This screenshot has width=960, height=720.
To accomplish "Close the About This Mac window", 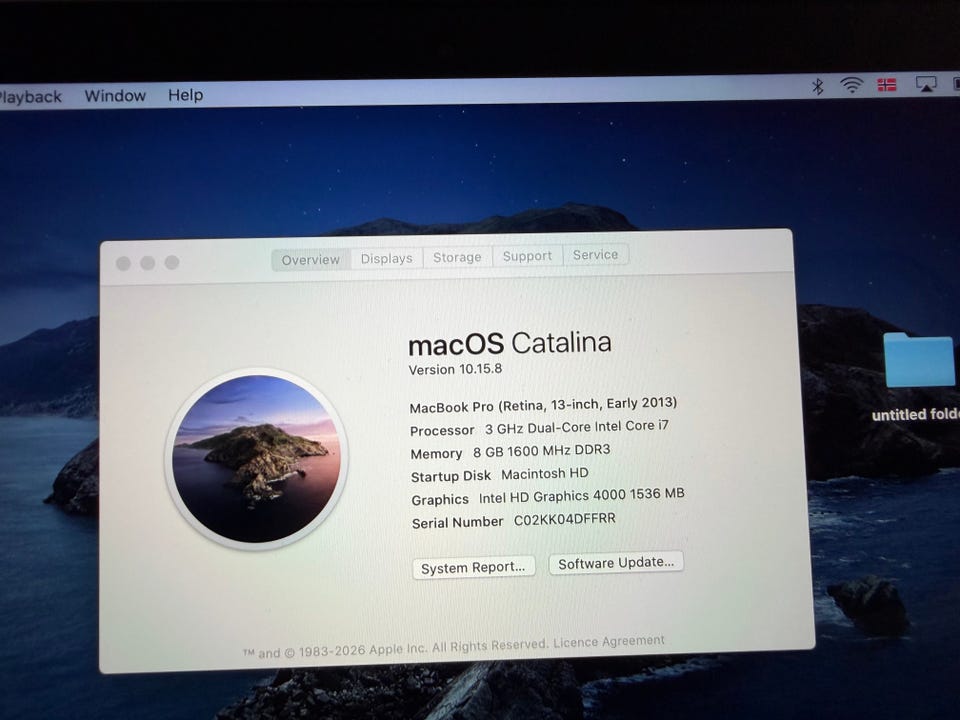I will click(x=123, y=263).
